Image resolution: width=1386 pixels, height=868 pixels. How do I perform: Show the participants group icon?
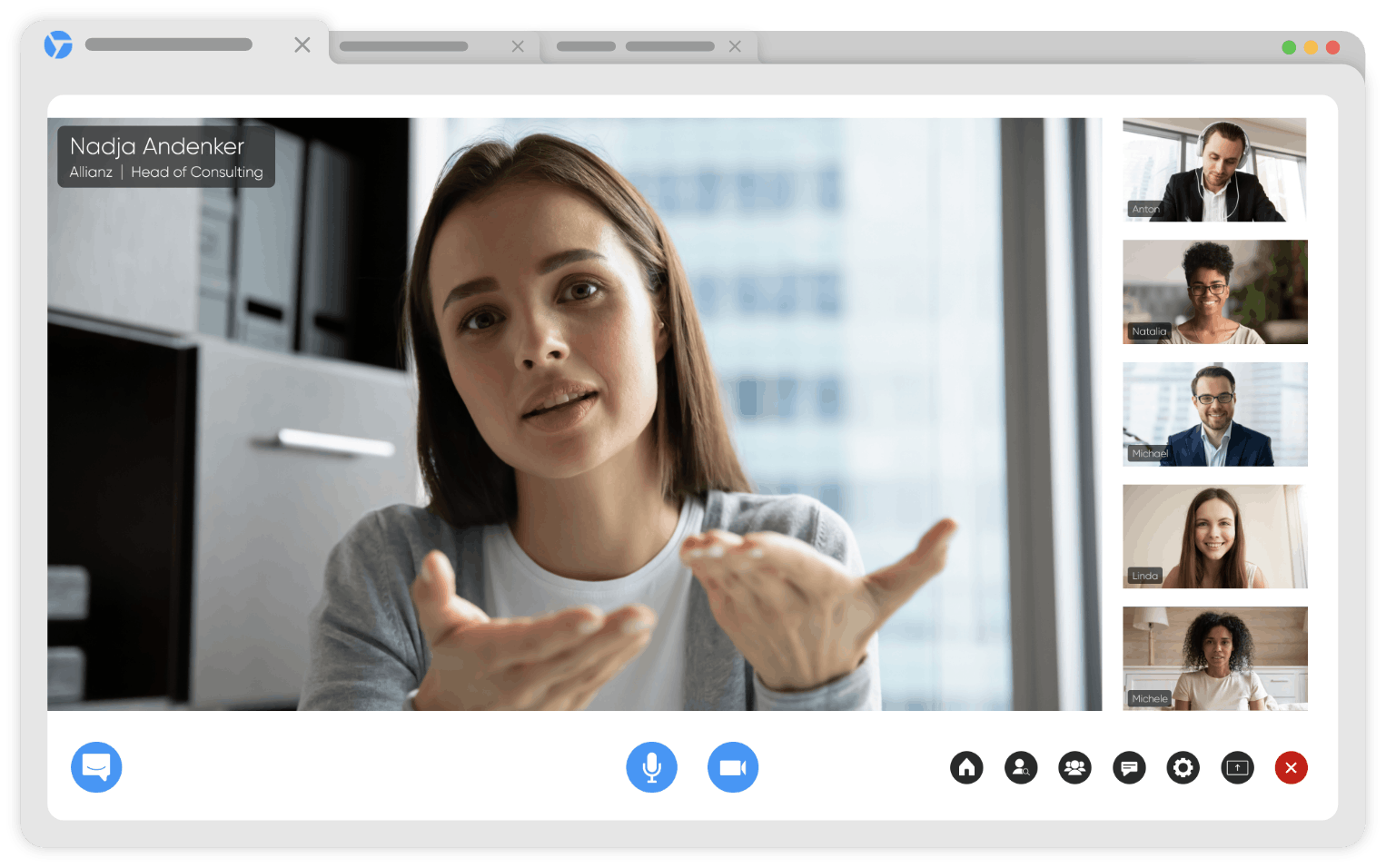click(1075, 768)
